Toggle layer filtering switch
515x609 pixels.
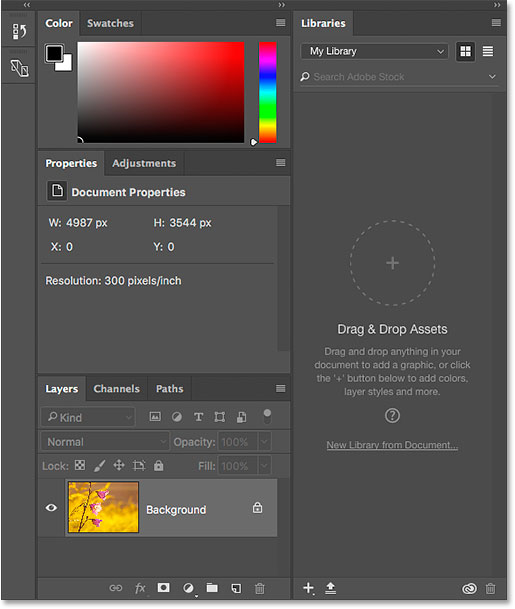[x=267, y=416]
